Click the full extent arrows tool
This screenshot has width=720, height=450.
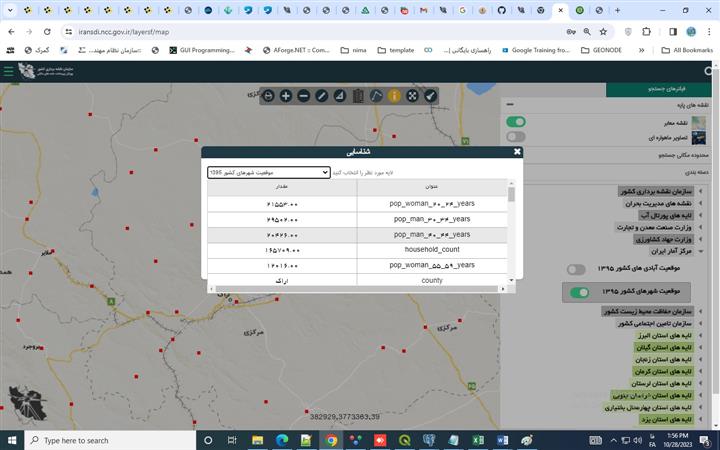(x=412, y=96)
